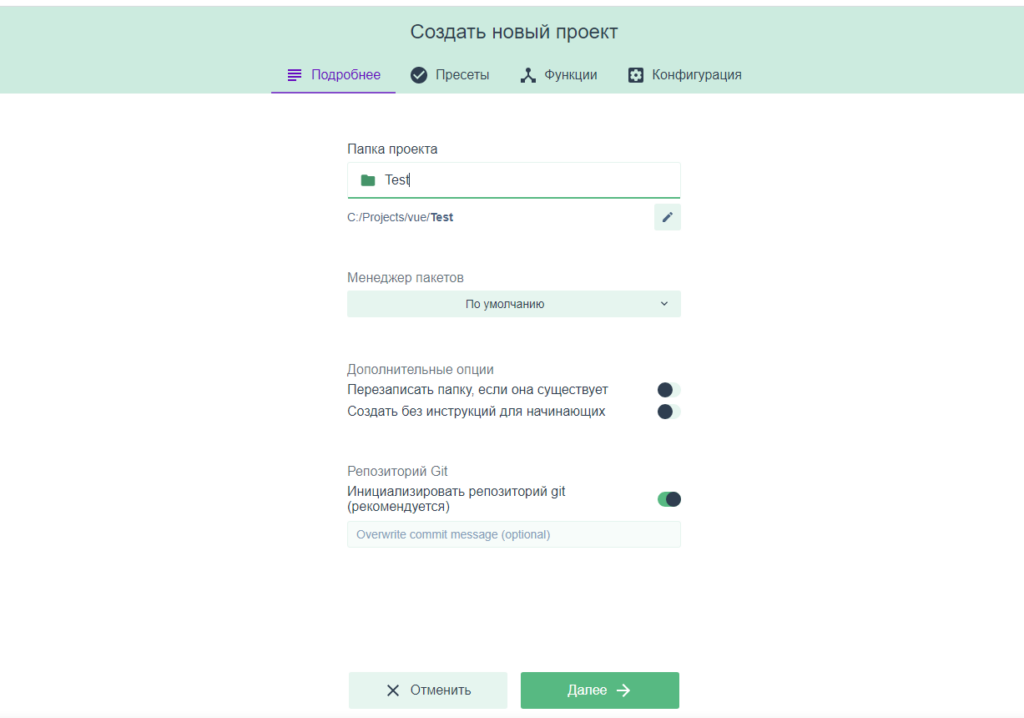
Task: Click the green folder icon in project field
Action: point(368,181)
